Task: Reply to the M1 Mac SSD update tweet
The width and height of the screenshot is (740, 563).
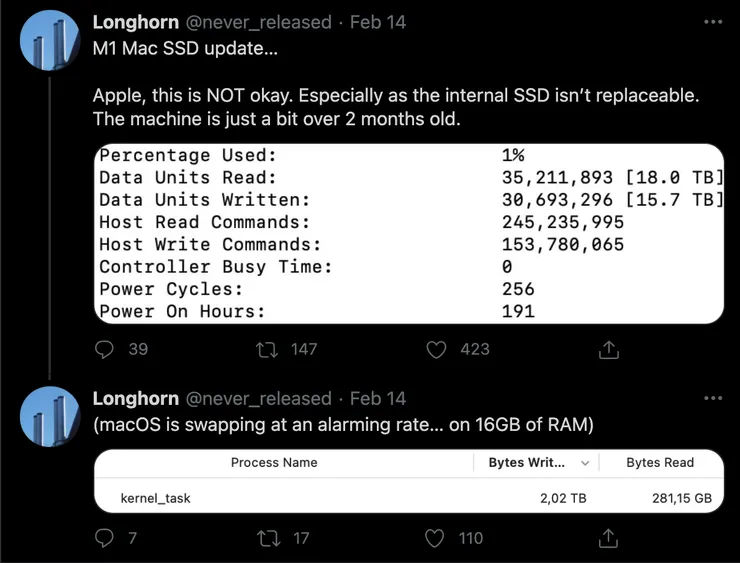Action: coord(104,350)
